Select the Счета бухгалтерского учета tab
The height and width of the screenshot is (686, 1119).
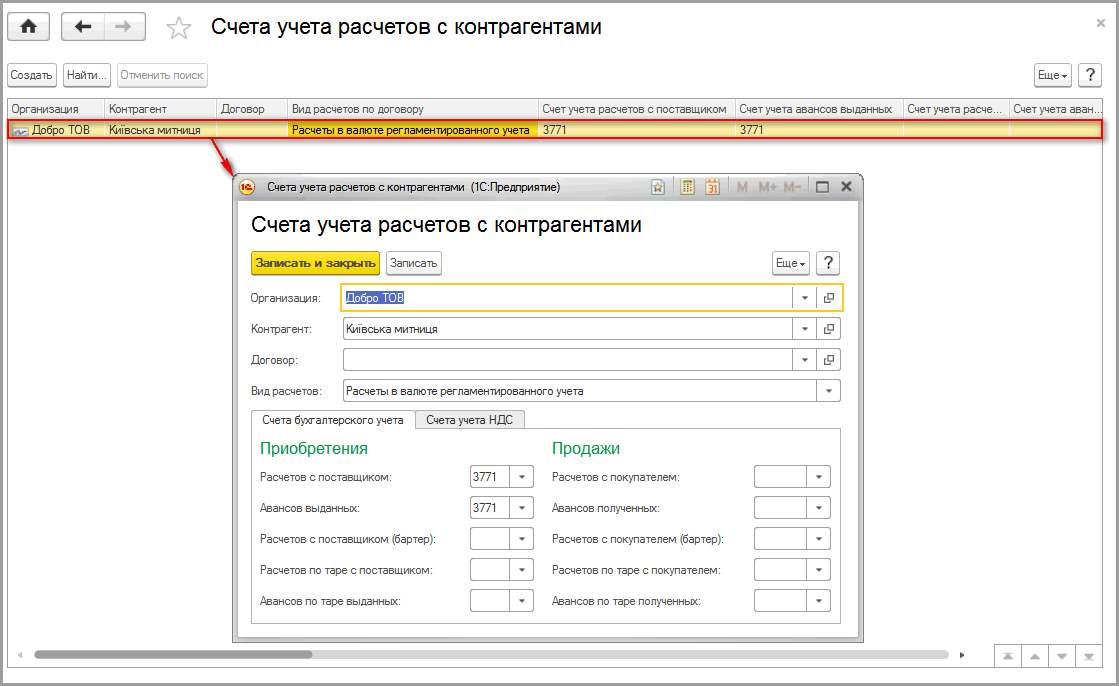(x=333, y=420)
